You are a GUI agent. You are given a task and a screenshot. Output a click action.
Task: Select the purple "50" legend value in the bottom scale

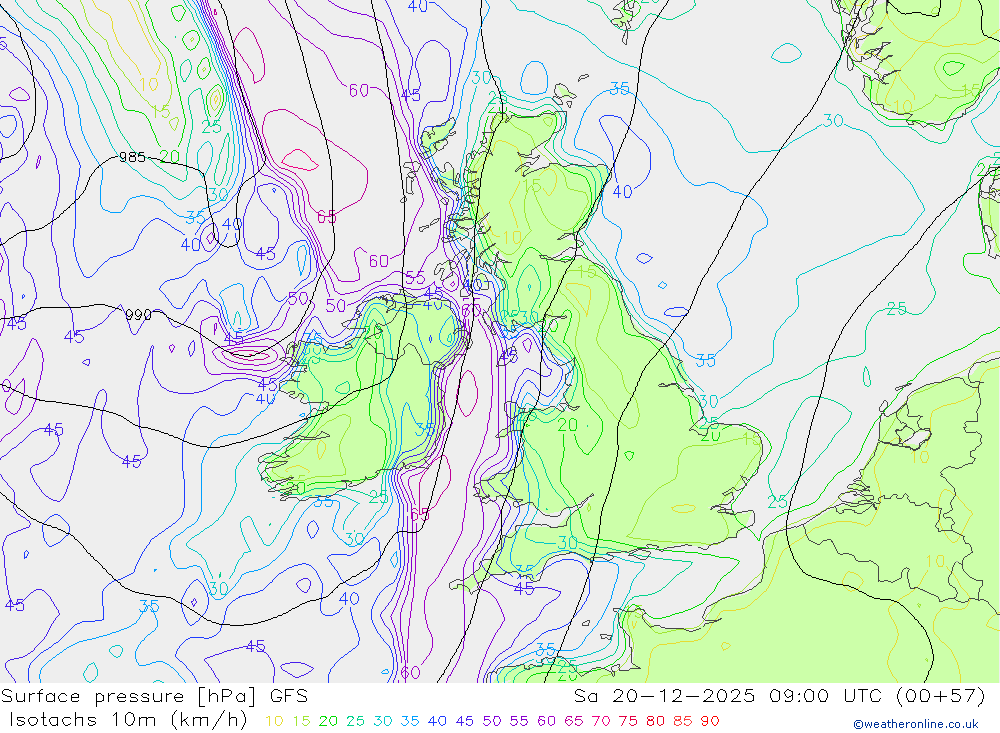(492, 722)
